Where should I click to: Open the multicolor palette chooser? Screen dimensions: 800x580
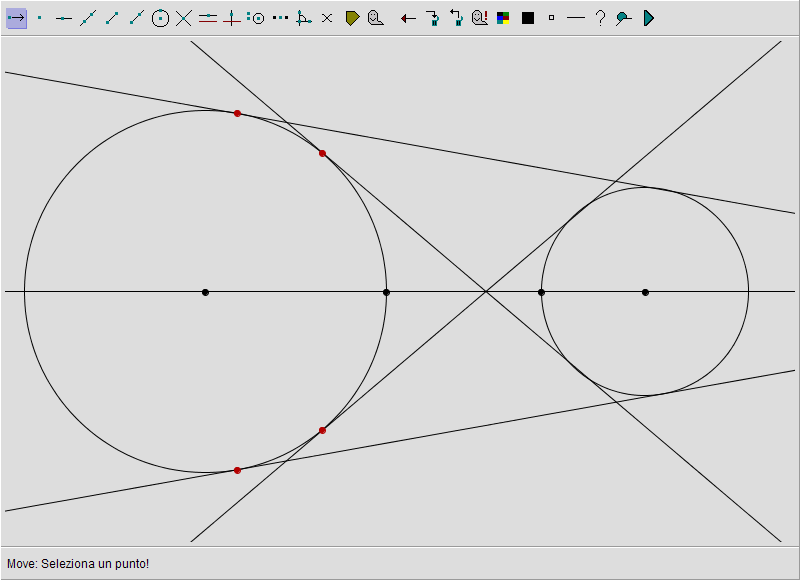pyautogui.click(x=504, y=18)
